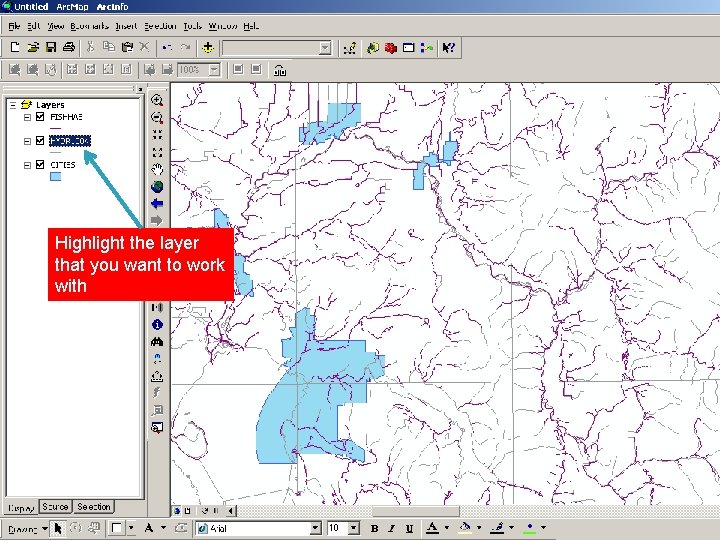Toggle the CITIES layer visibility checkbox
This screenshot has height=540, width=720.
[x=40, y=164]
